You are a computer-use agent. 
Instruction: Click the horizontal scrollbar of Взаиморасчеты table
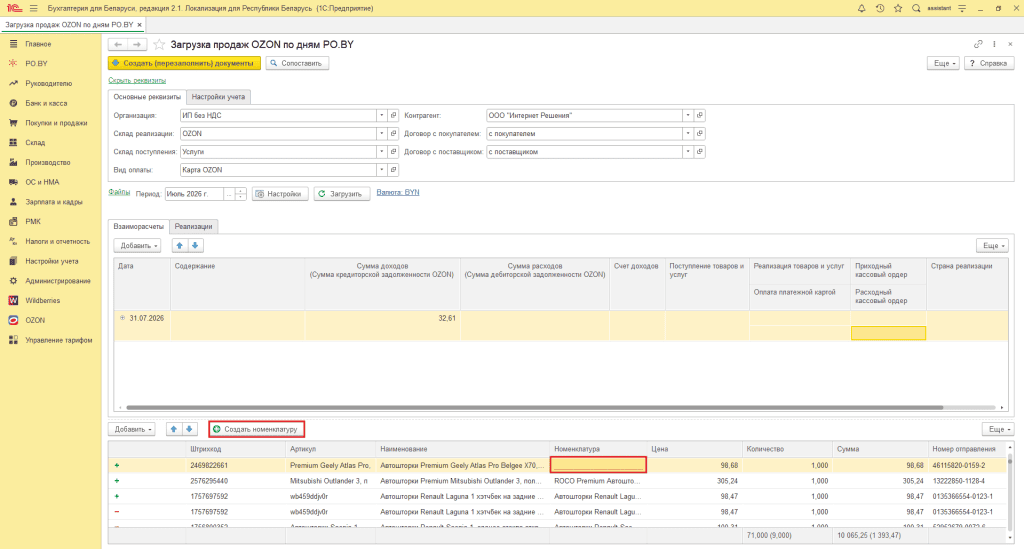tap(534, 407)
